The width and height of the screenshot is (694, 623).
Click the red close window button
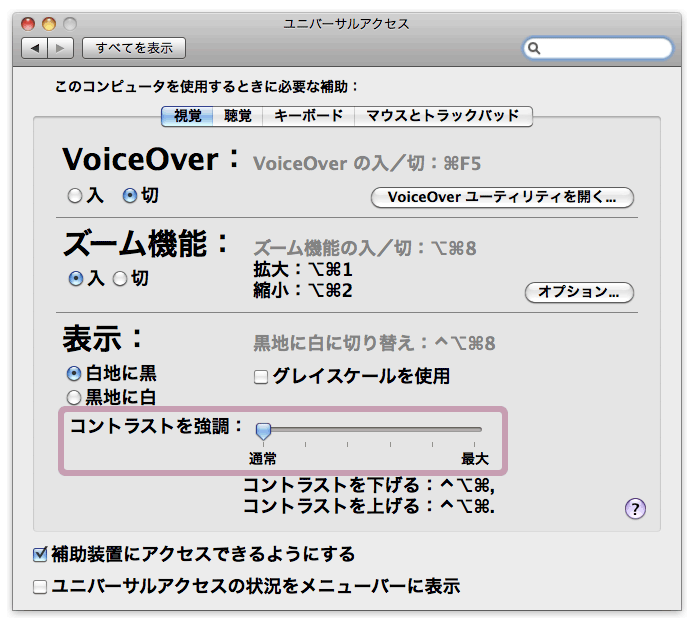[x=28, y=23]
